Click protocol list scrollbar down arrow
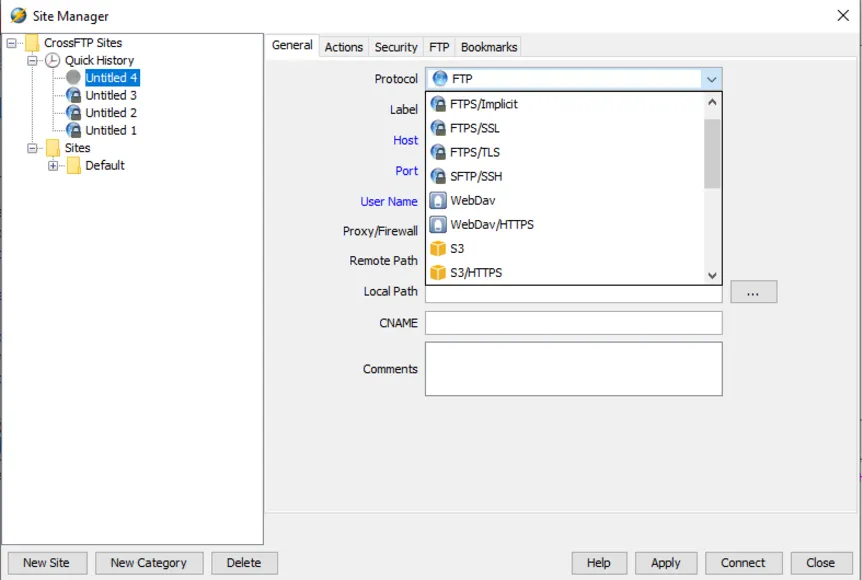The image size is (862, 580). (712, 275)
